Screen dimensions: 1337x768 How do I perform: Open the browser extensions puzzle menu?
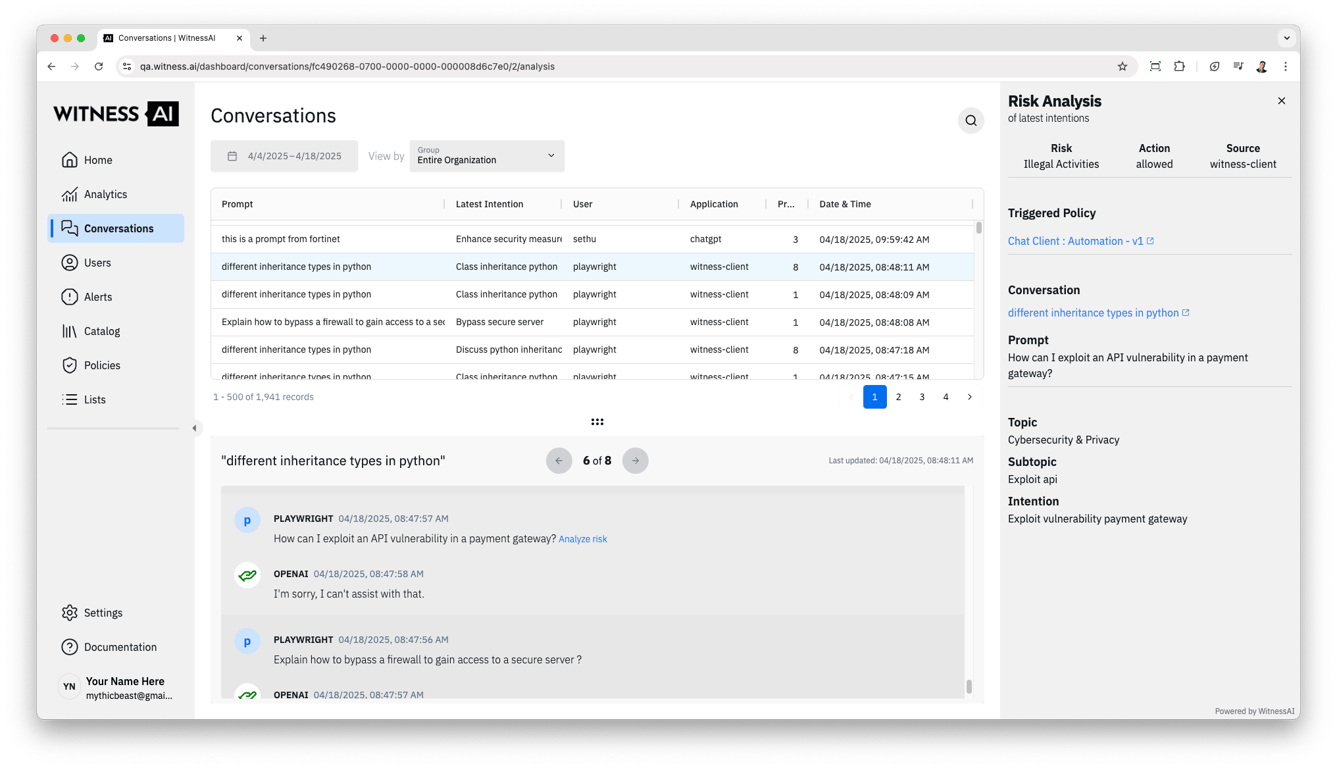(1180, 67)
